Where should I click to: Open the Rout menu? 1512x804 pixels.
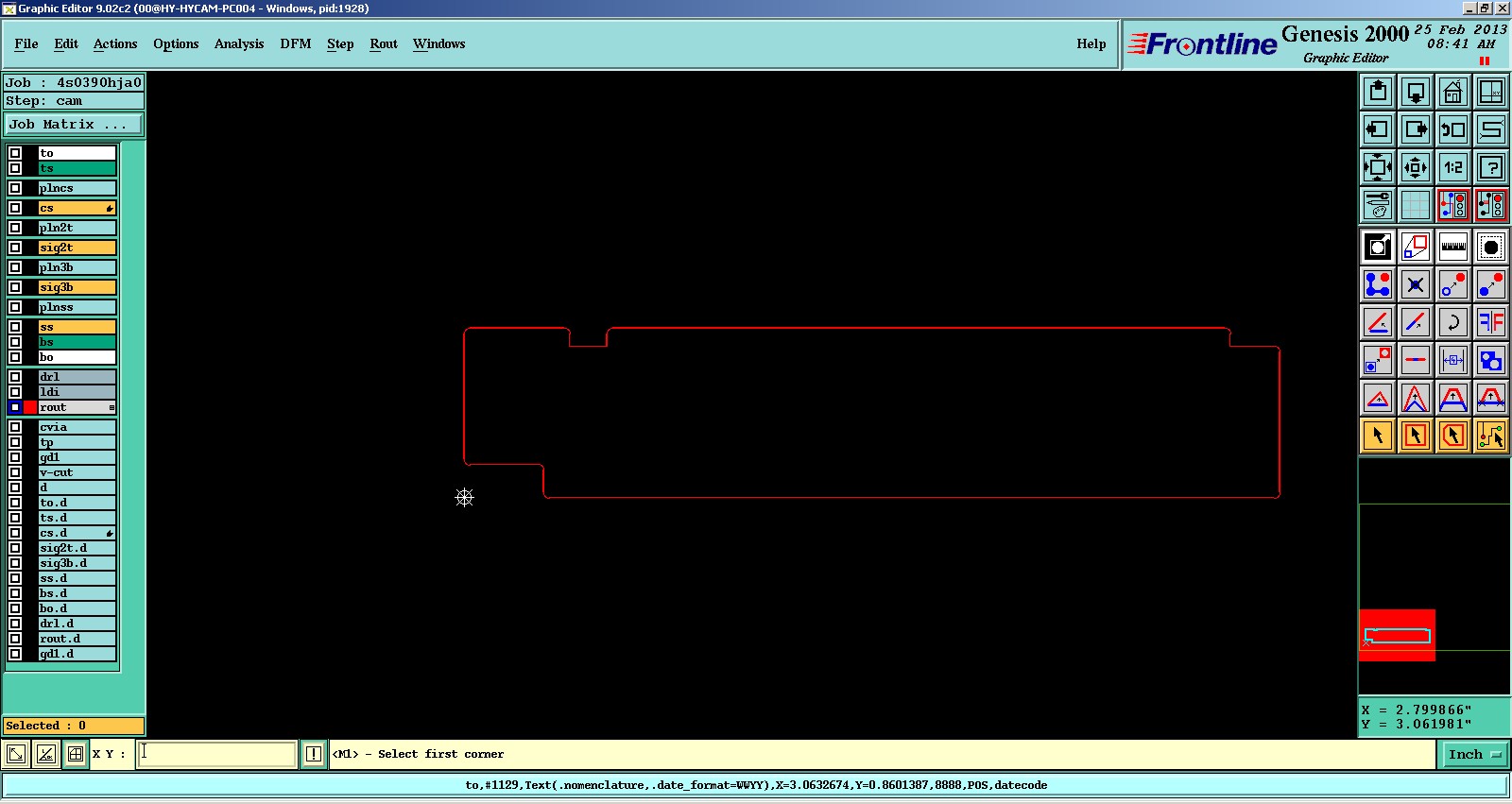coord(384,44)
